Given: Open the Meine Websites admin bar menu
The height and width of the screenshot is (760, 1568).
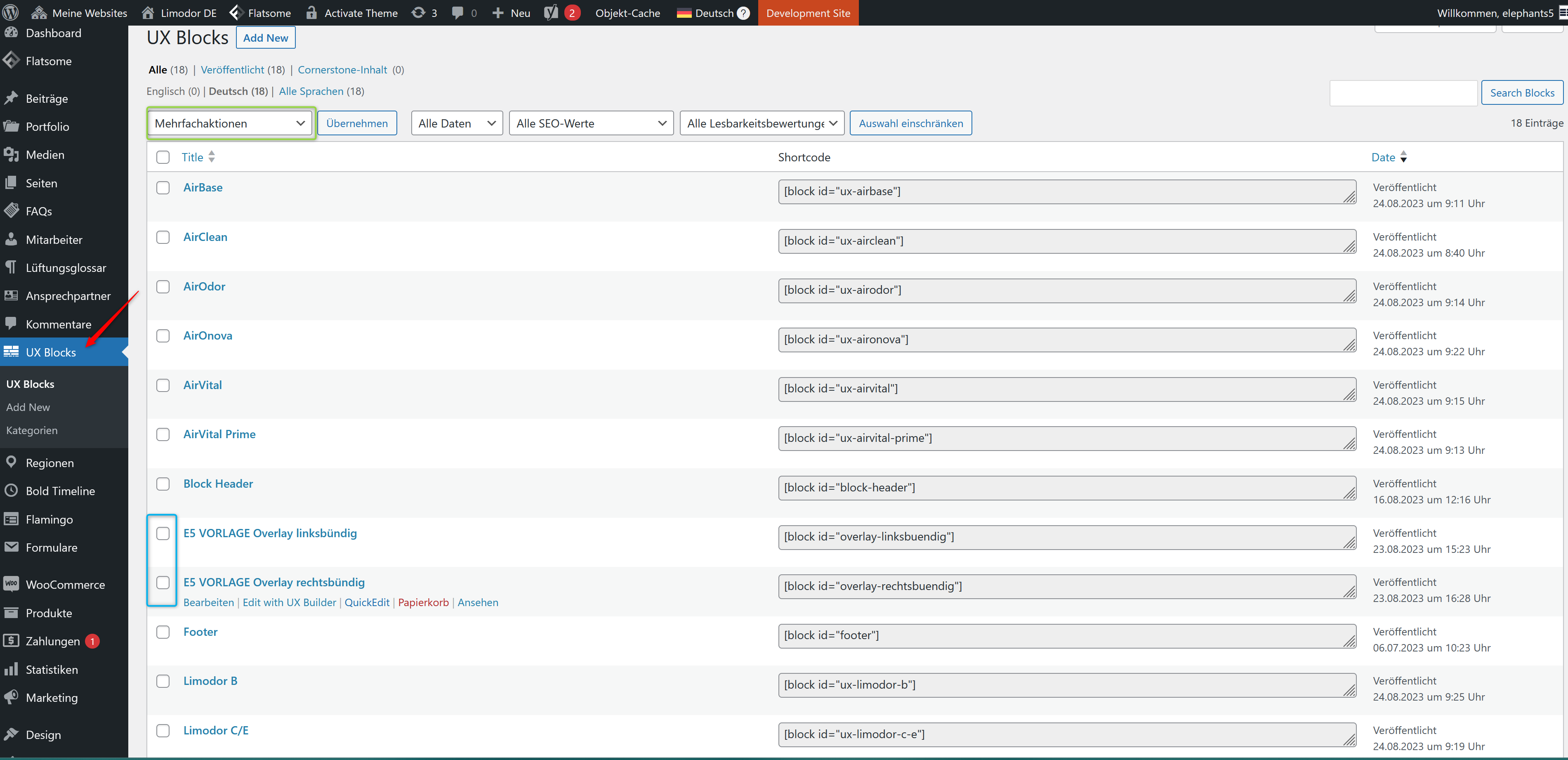Looking at the screenshot, I should point(79,13).
